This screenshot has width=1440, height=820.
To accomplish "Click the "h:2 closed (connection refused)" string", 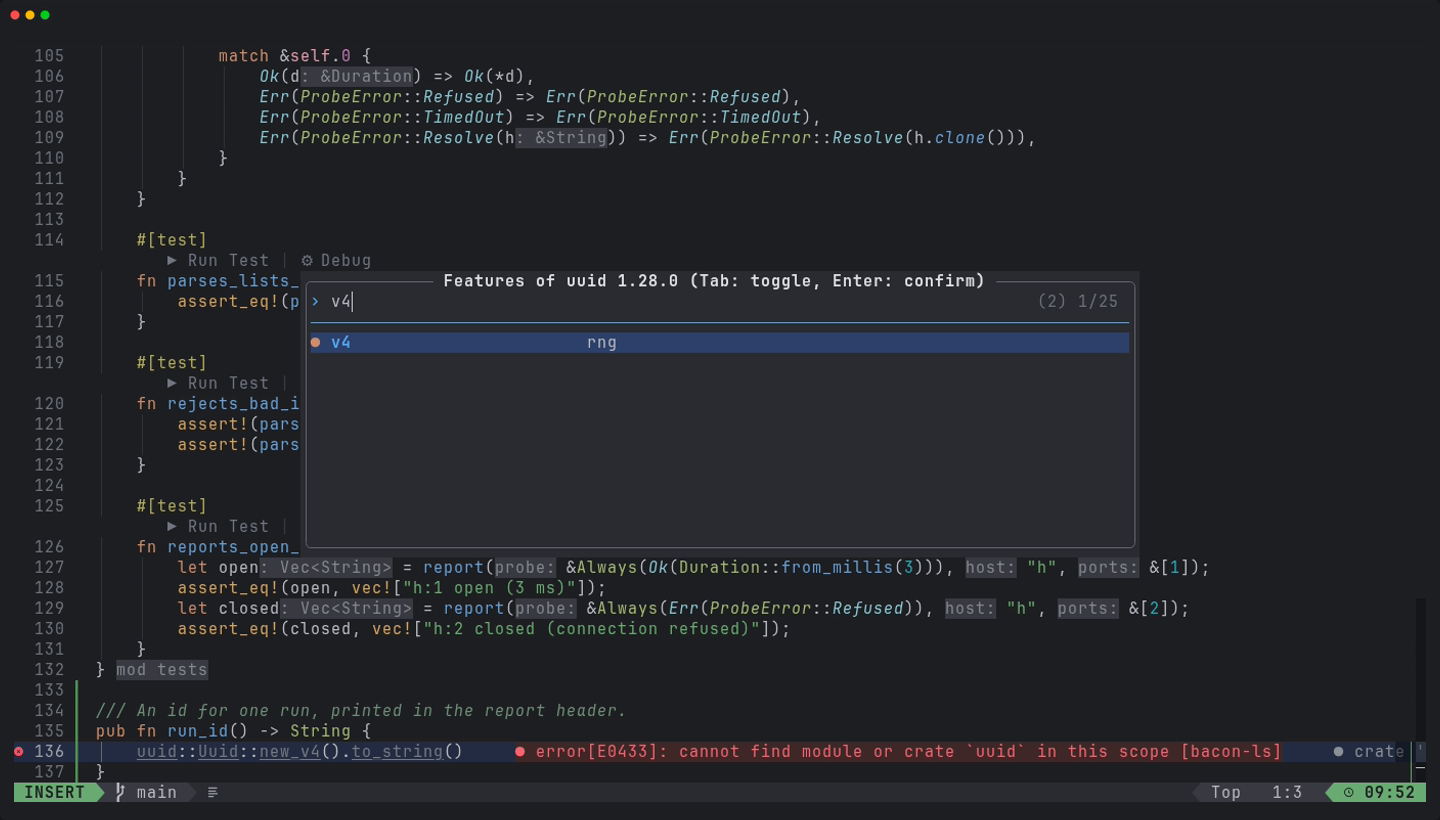I will tap(591, 629).
